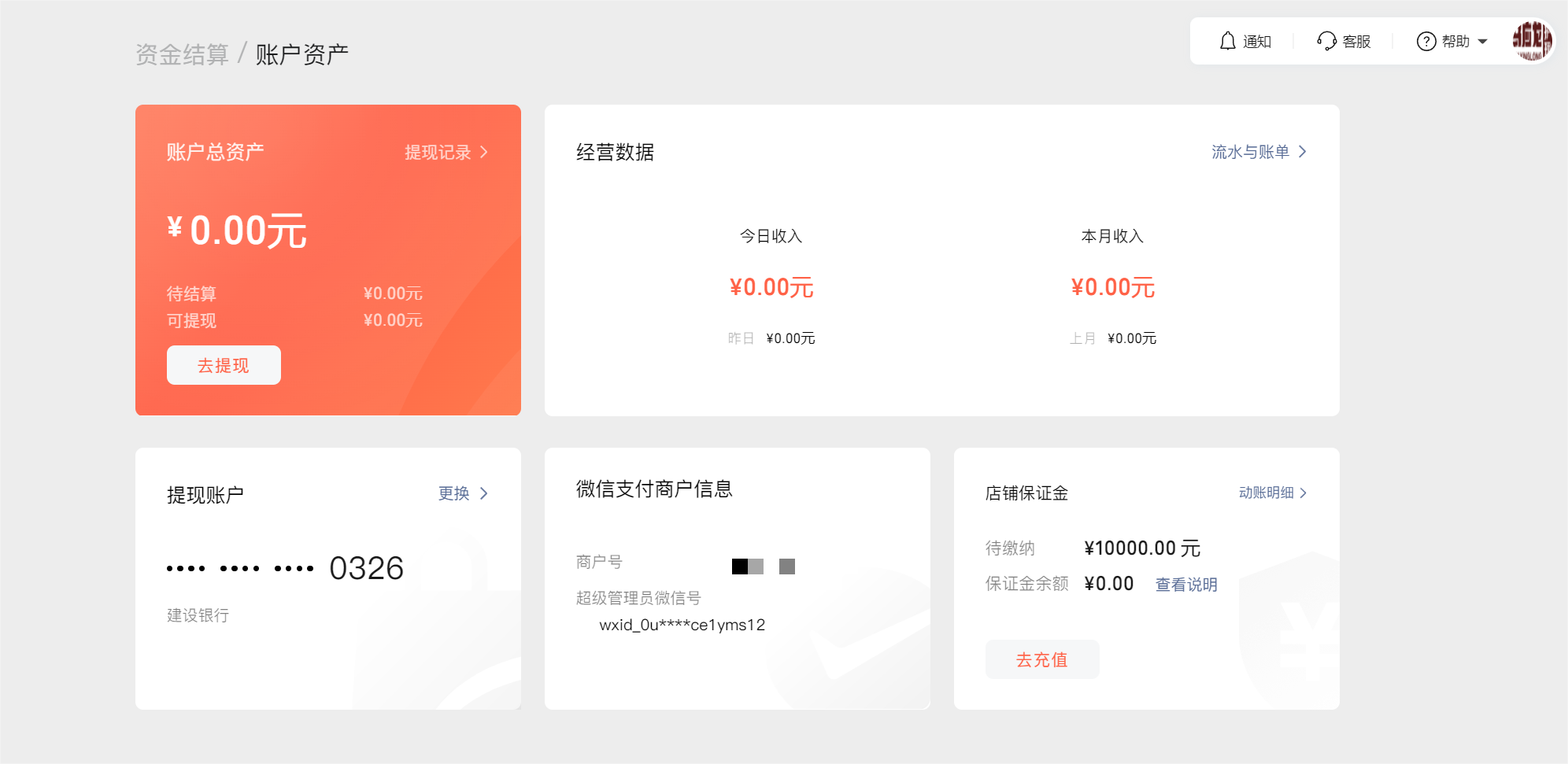Click the 待结算 label
The width and height of the screenshot is (1568, 764).
click(x=191, y=293)
